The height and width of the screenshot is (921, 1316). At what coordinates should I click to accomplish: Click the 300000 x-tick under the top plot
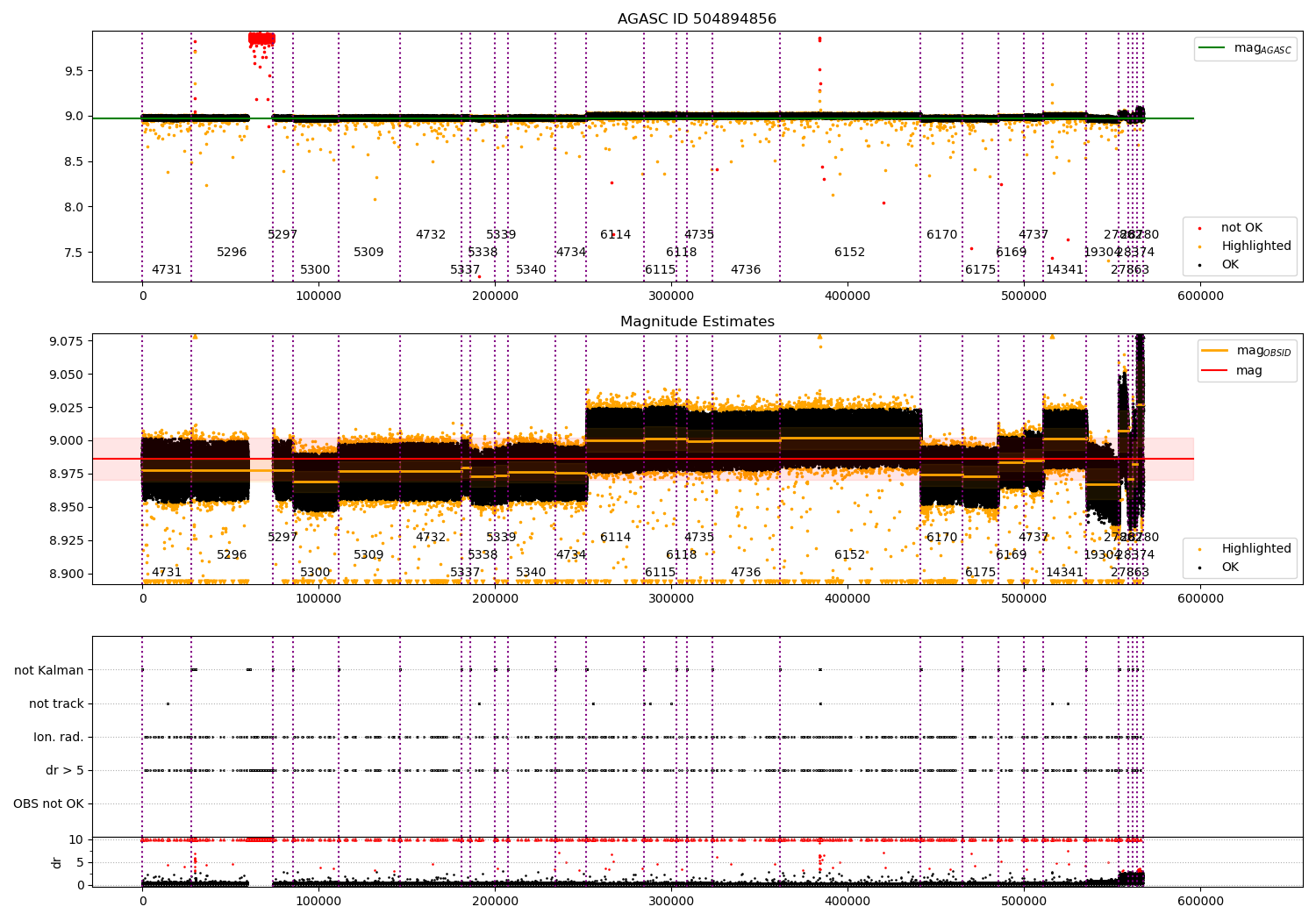[x=672, y=296]
